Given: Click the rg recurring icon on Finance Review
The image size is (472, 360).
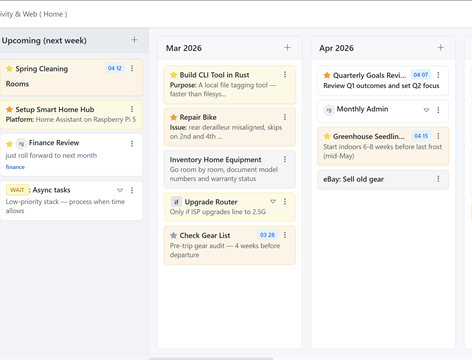Looking at the screenshot, I should pos(21,144).
